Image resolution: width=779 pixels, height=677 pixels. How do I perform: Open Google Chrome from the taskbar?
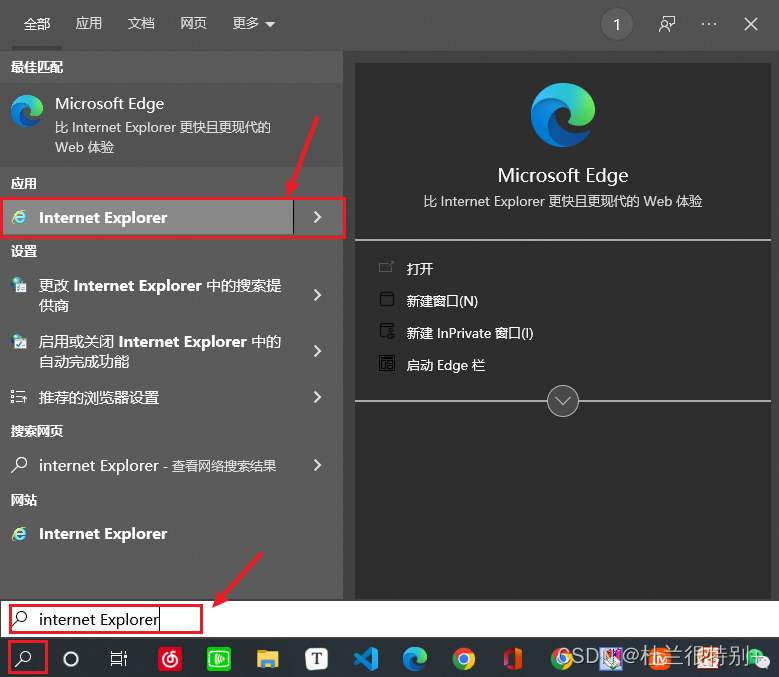pos(464,659)
